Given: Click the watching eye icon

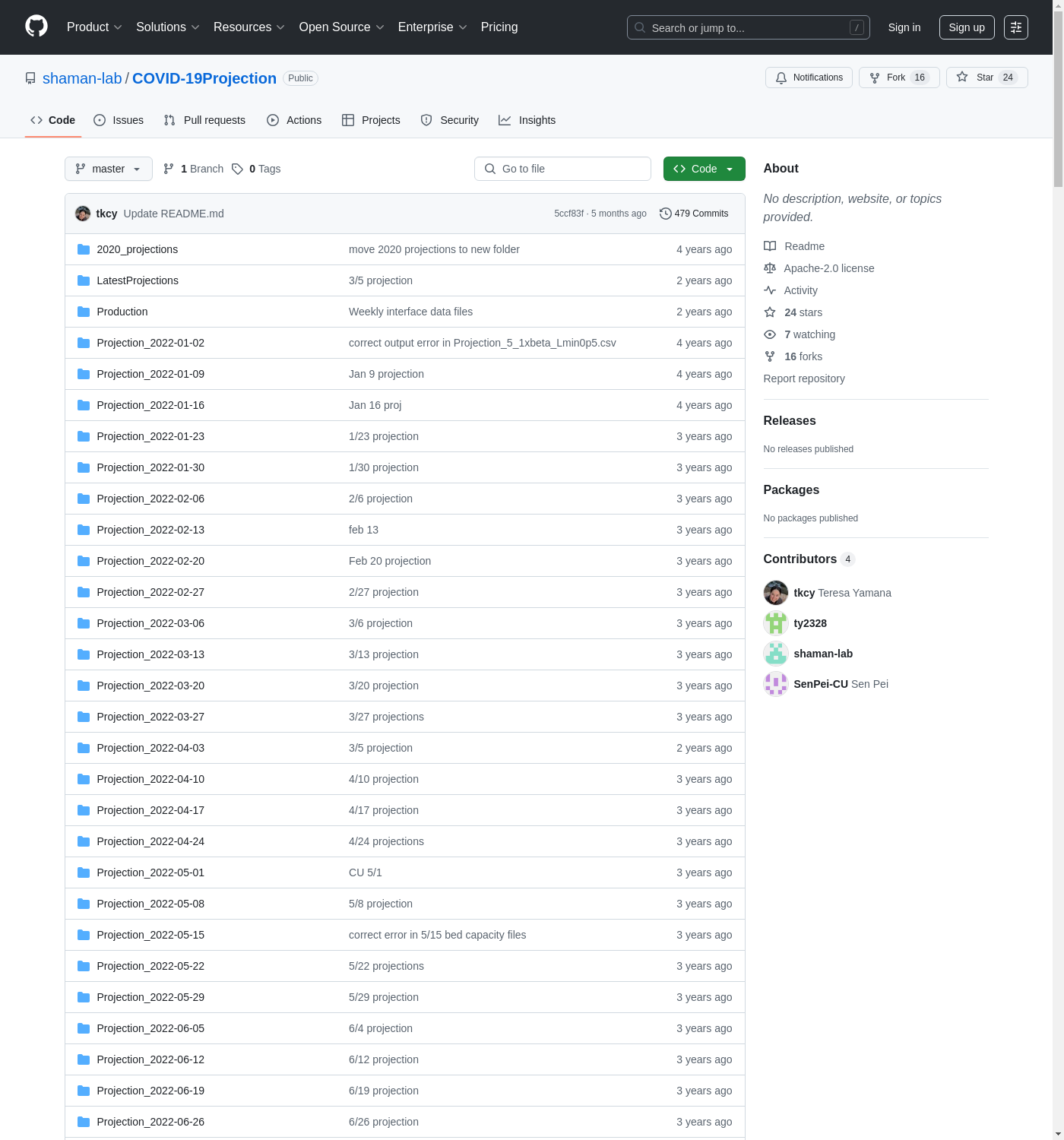Looking at the screenshot, I should [770, 334].
